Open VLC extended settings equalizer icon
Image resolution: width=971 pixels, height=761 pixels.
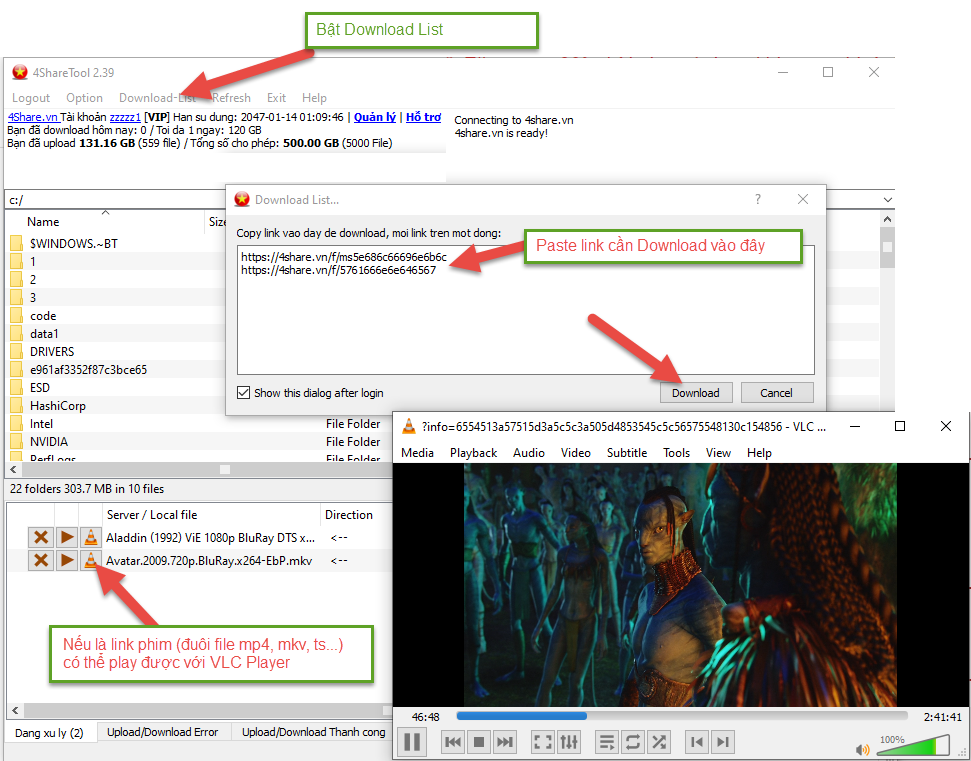(569, 742)
